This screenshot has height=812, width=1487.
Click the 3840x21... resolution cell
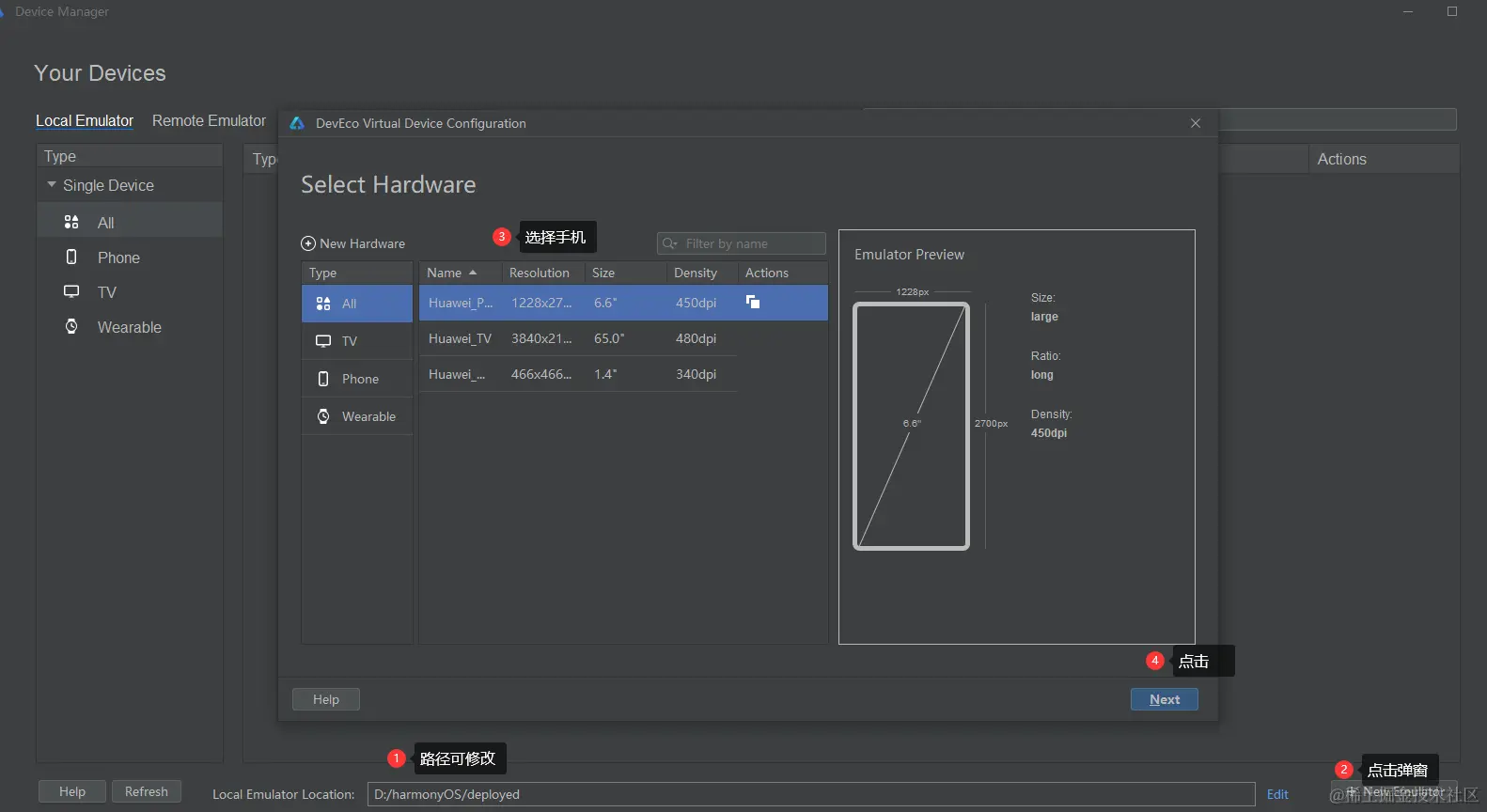pos(541,338)
